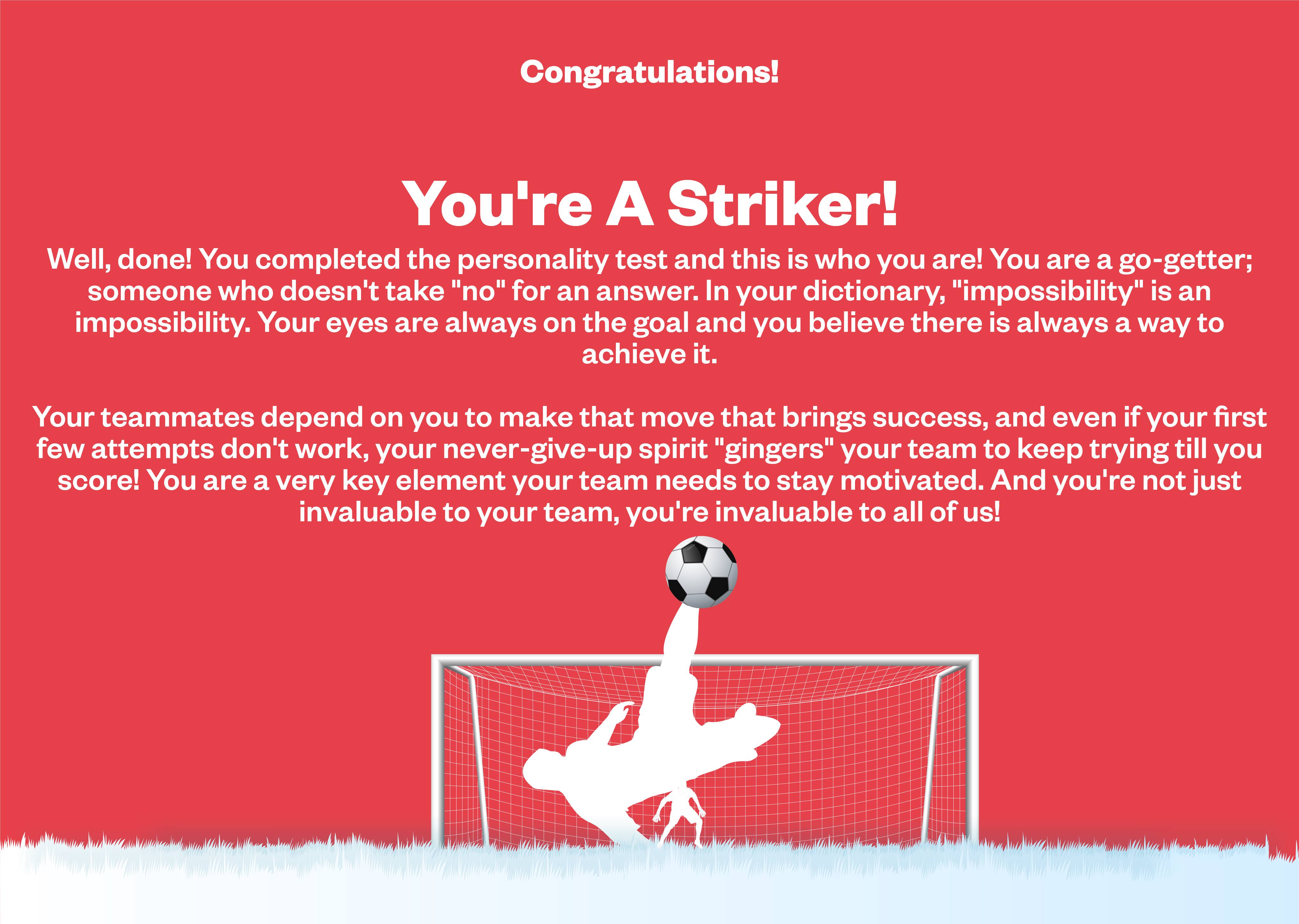
Task: Click the soccer ball graphic
Action: pyautogui.click(x=701, y=572)
